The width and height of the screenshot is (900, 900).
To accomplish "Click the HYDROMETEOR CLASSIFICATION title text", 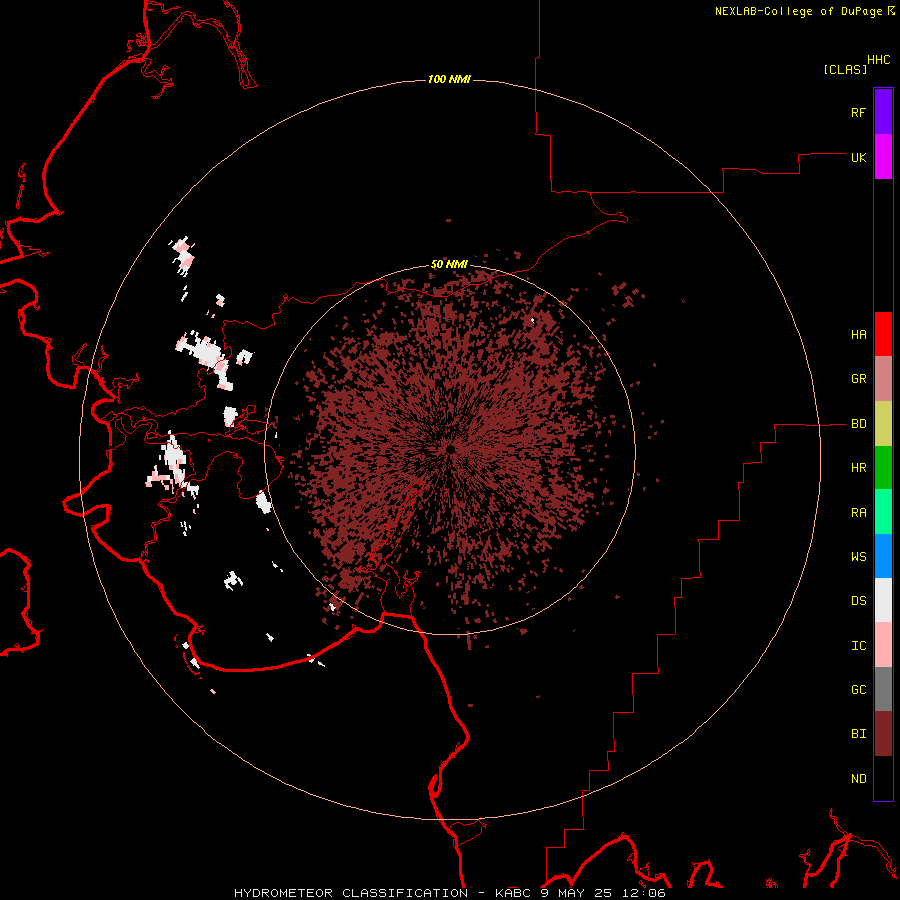I will [x=351, y=893].
